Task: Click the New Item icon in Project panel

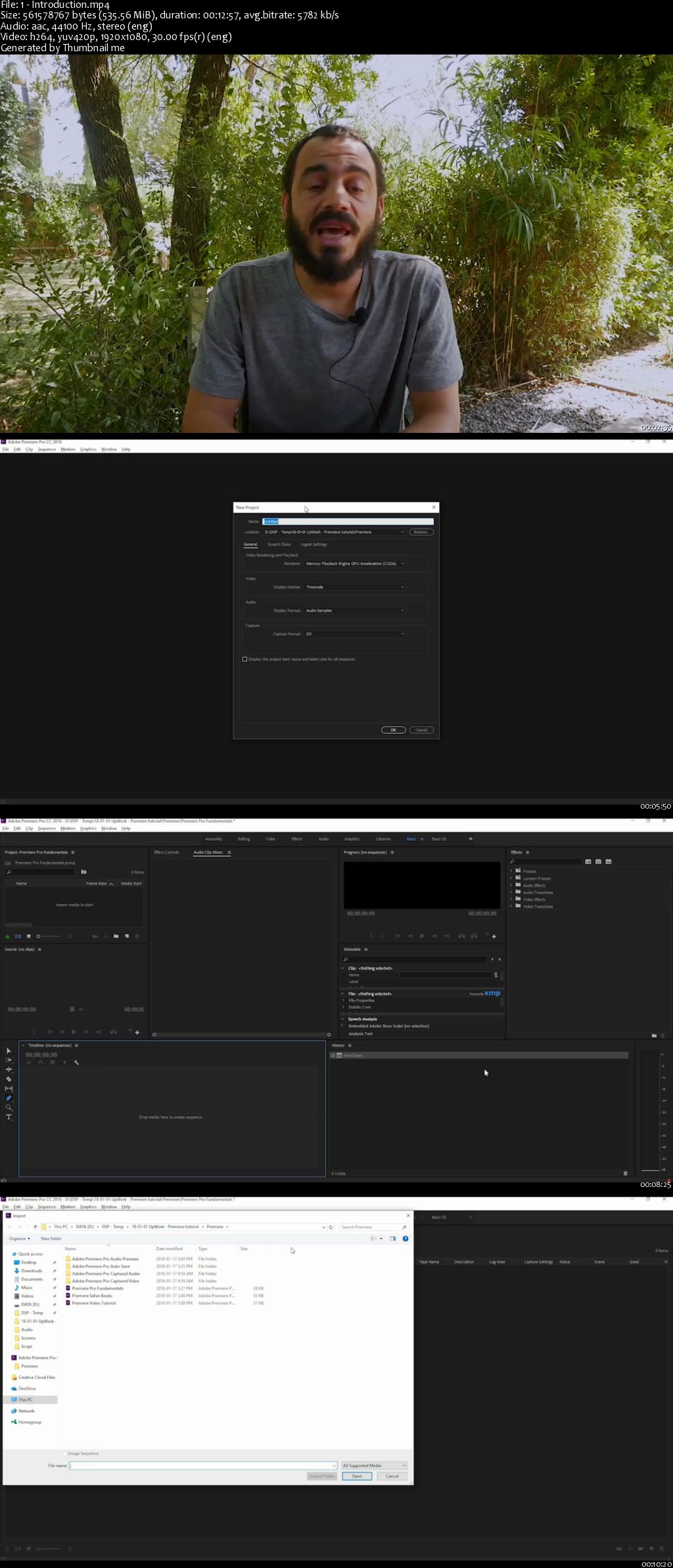Action: click(127, 936)
